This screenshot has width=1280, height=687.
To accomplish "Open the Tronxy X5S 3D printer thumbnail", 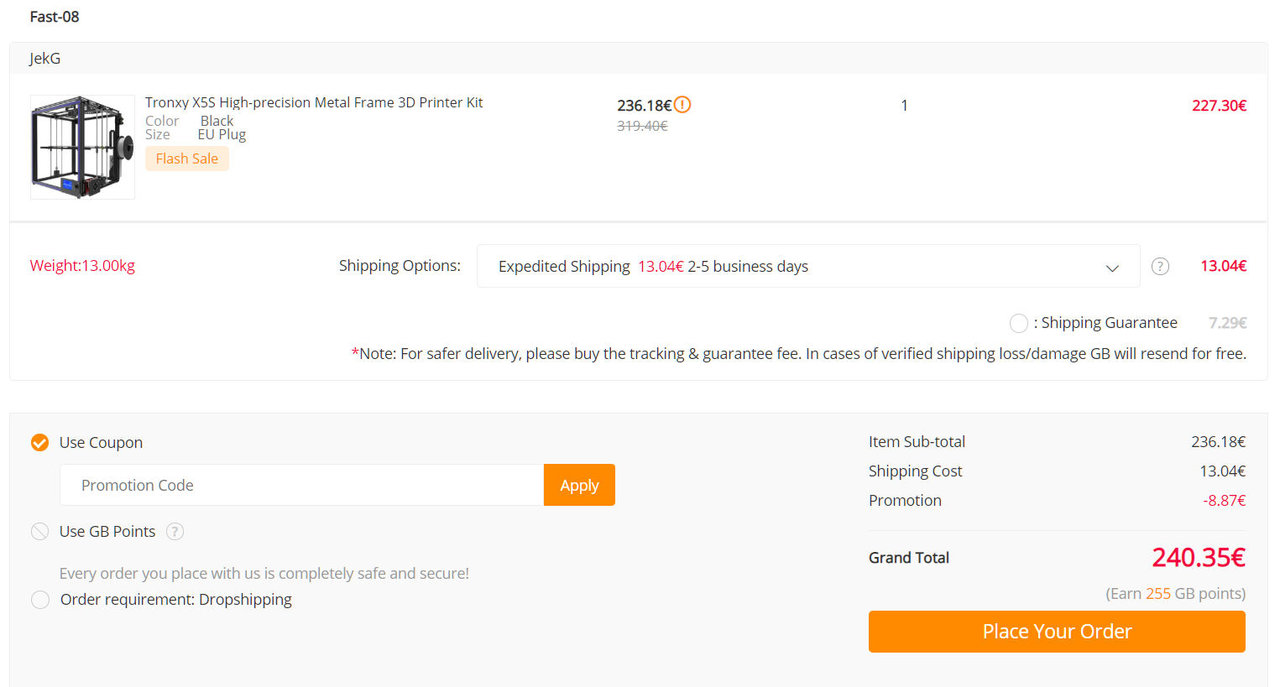I will [x=82, y=147].
